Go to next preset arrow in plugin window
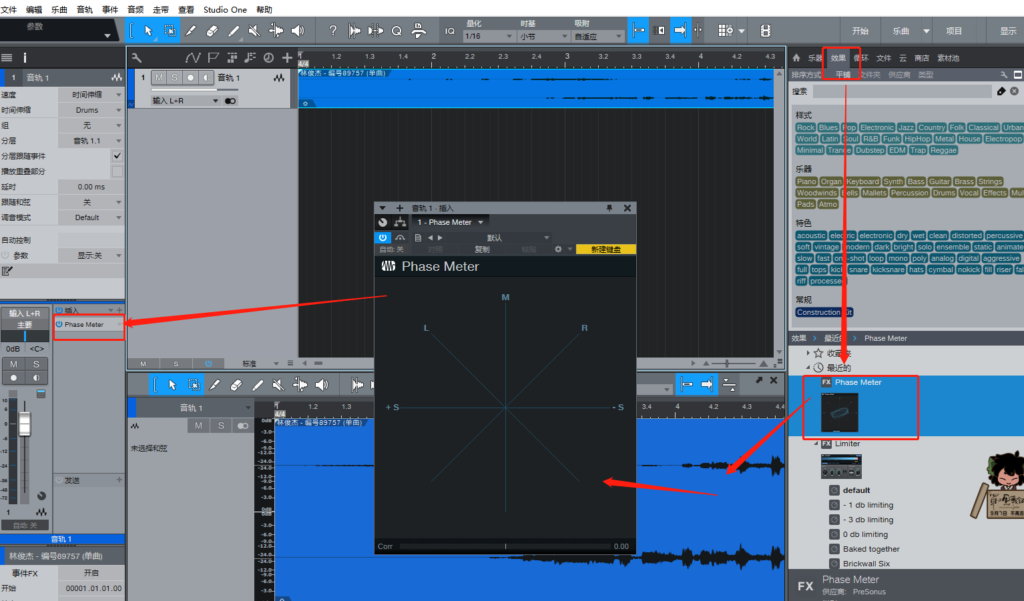This screenshot has width=1024, height=601. 440,238
